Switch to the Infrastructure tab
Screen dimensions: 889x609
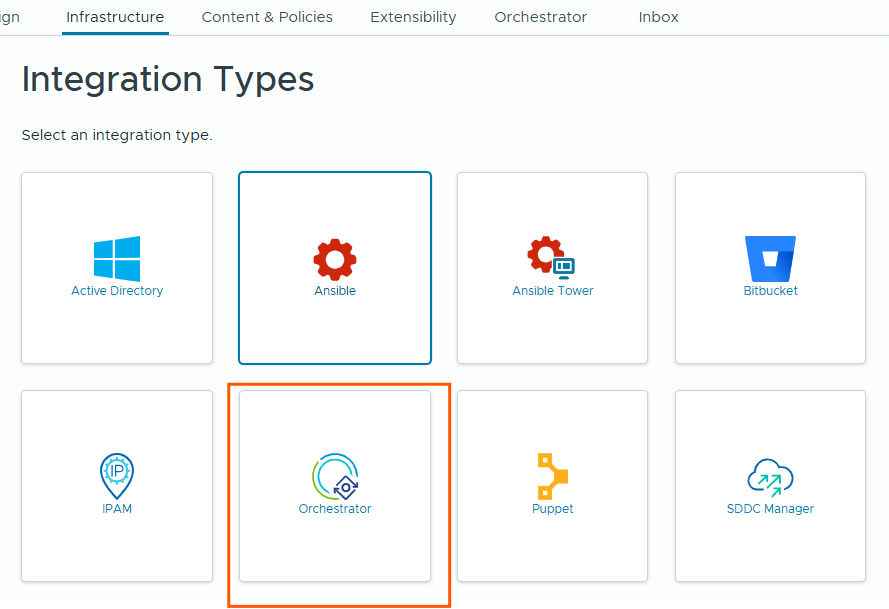(115, 17)
